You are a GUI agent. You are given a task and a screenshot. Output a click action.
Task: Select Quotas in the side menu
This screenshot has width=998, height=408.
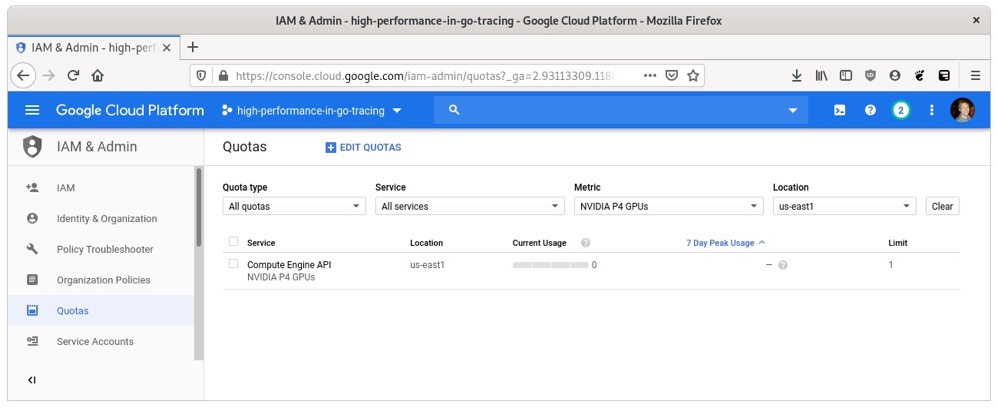click(102, 311)
